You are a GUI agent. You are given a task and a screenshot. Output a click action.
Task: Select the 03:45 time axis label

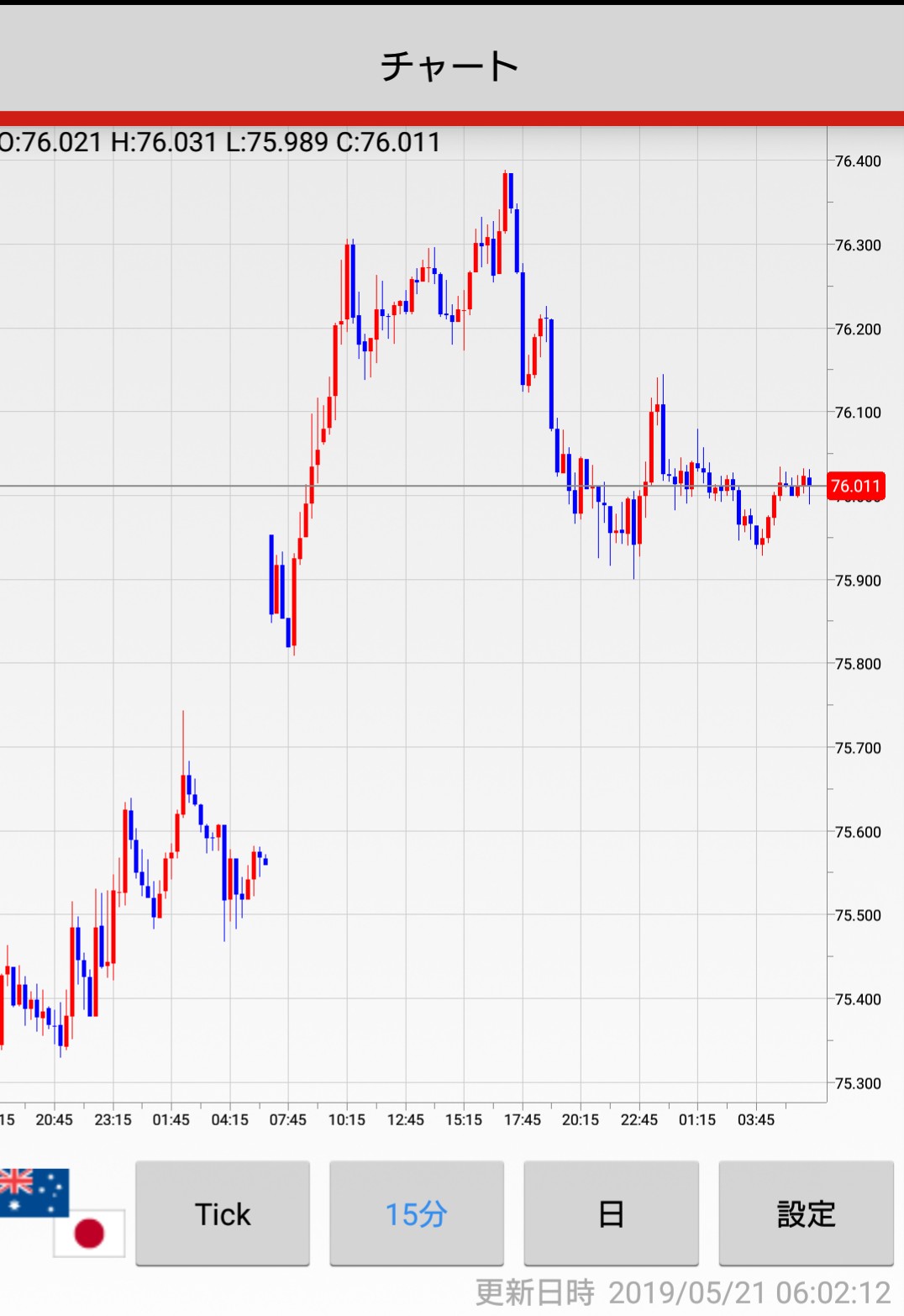click(x=755, y=1119)
